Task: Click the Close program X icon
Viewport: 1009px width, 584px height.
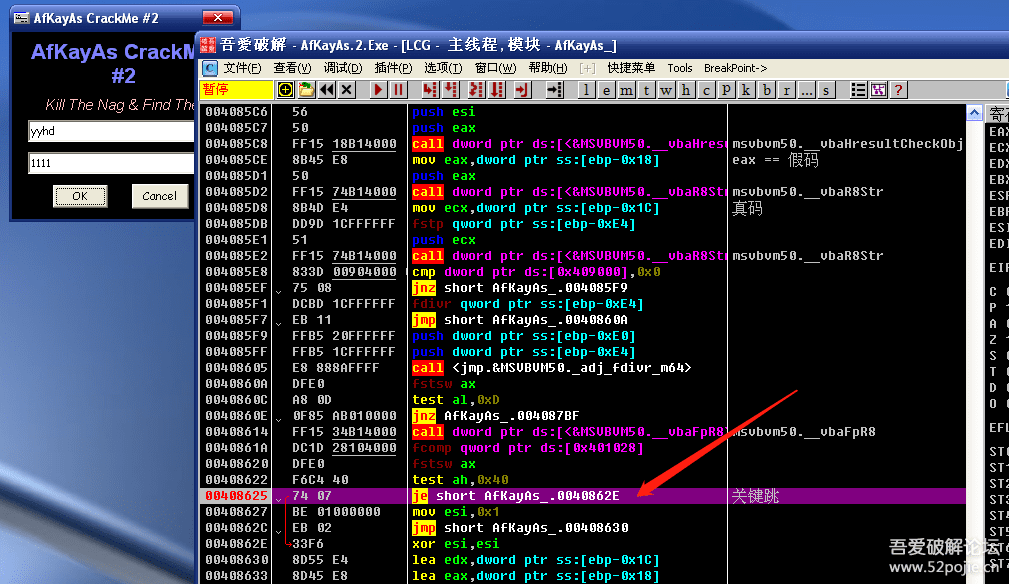Action: click(346, 90)
